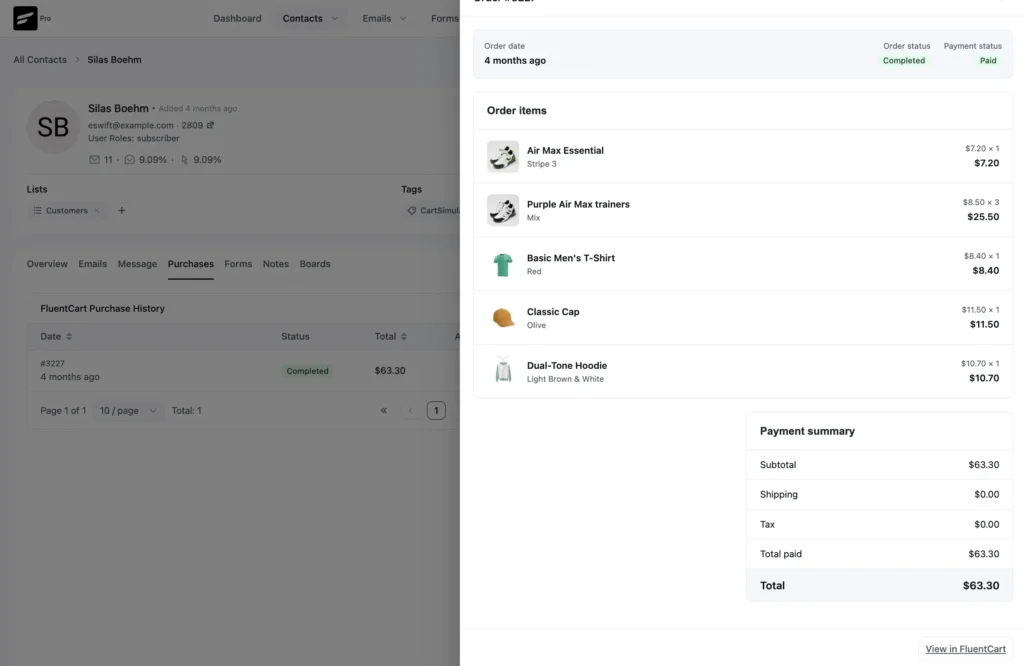
Task: Click the $25.50 line total
Action: click(983, 217)
